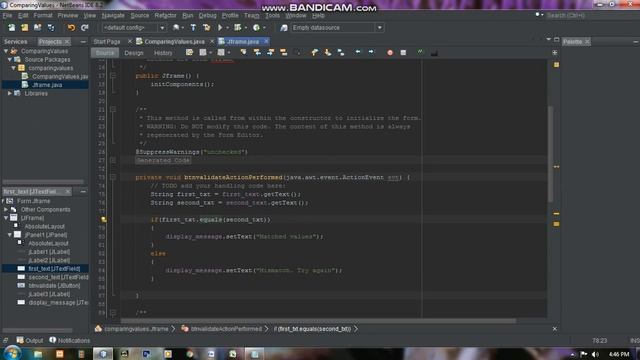Expand the Libraries node
This screenshot has height=360, width=640.
coord(9,93)
